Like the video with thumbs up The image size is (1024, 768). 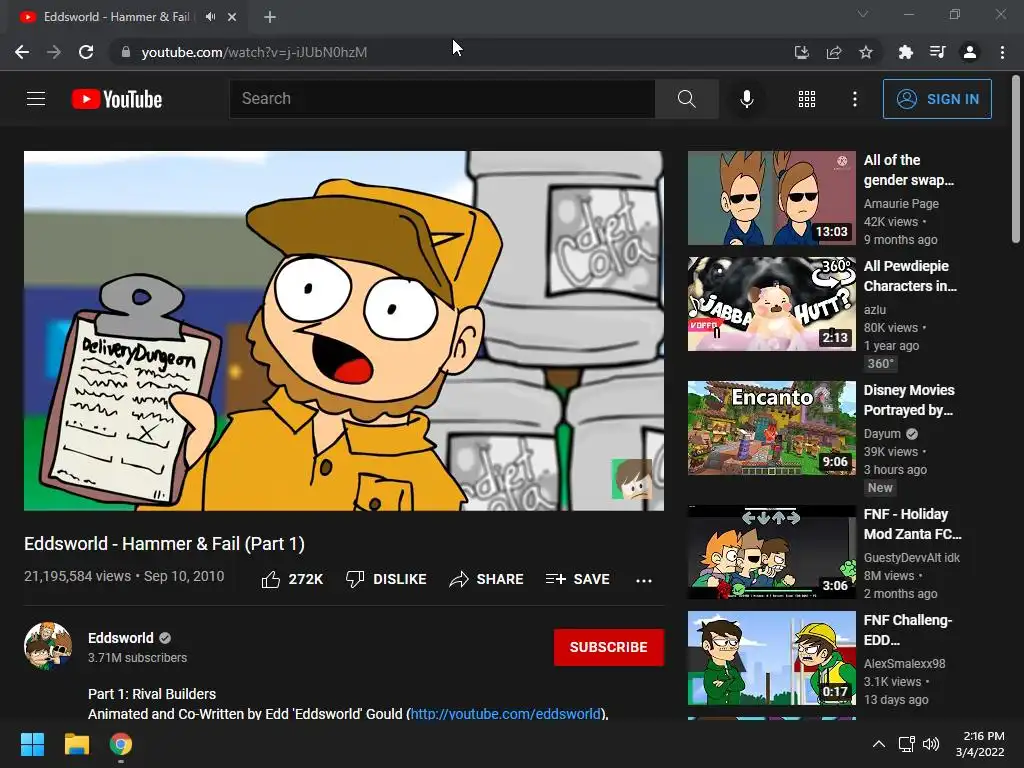point(292,579)
